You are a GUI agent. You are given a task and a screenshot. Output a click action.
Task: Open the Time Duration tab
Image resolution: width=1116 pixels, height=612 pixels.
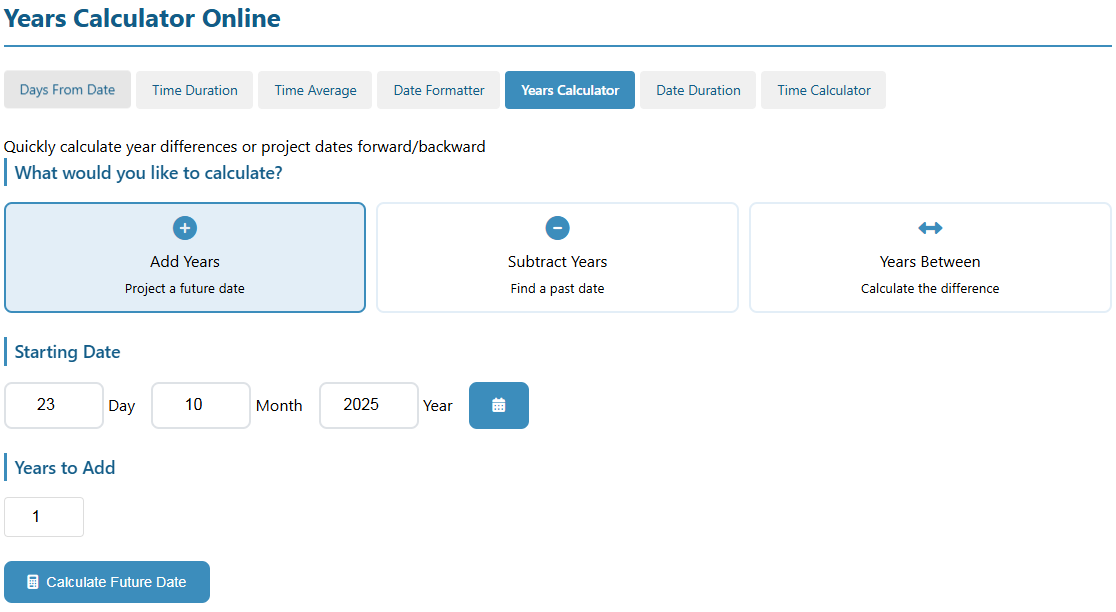(x=195, y=90)
